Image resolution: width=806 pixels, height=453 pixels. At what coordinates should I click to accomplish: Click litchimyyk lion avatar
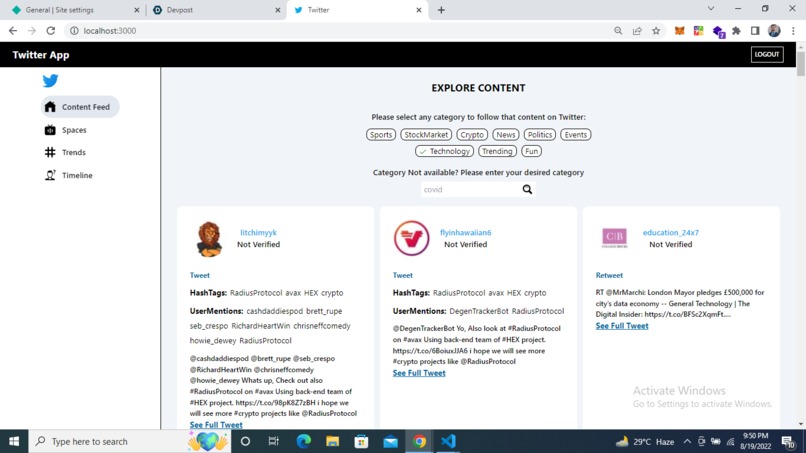point(209,239)
